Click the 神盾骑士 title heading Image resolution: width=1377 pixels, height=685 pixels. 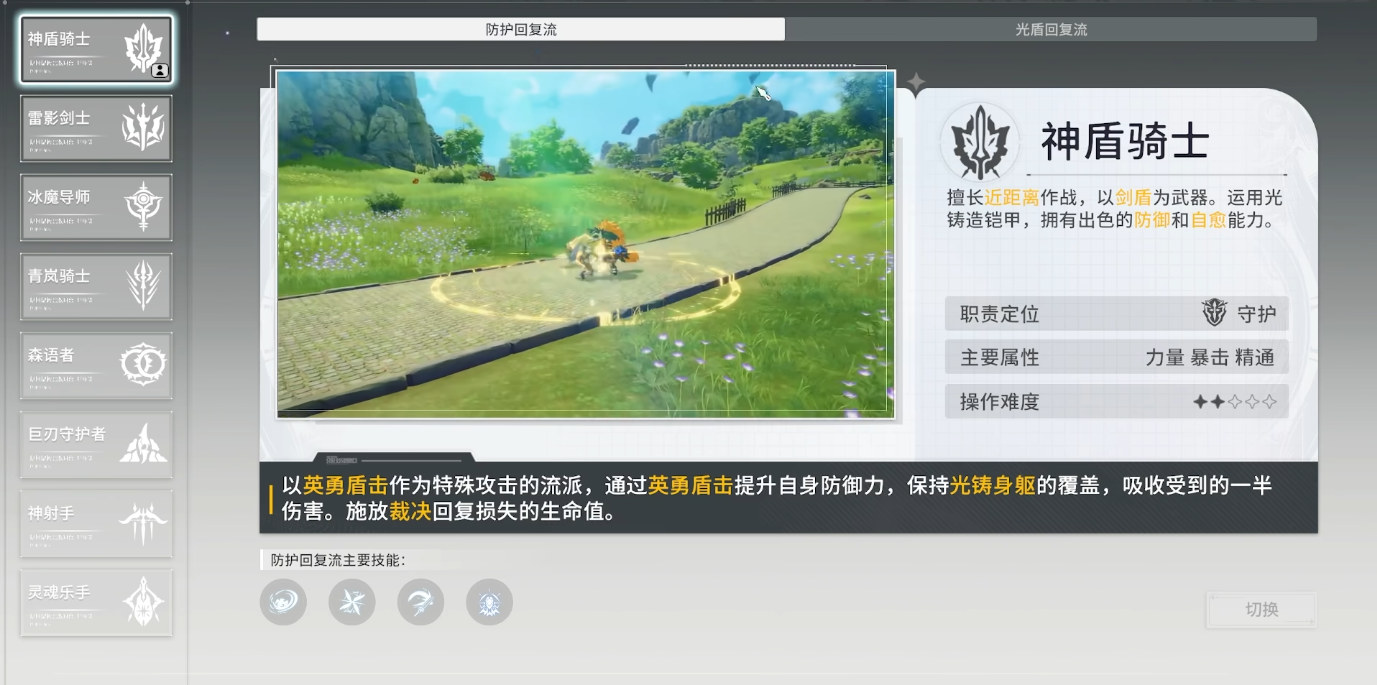pyautogui.click(x=1125, y=143)
